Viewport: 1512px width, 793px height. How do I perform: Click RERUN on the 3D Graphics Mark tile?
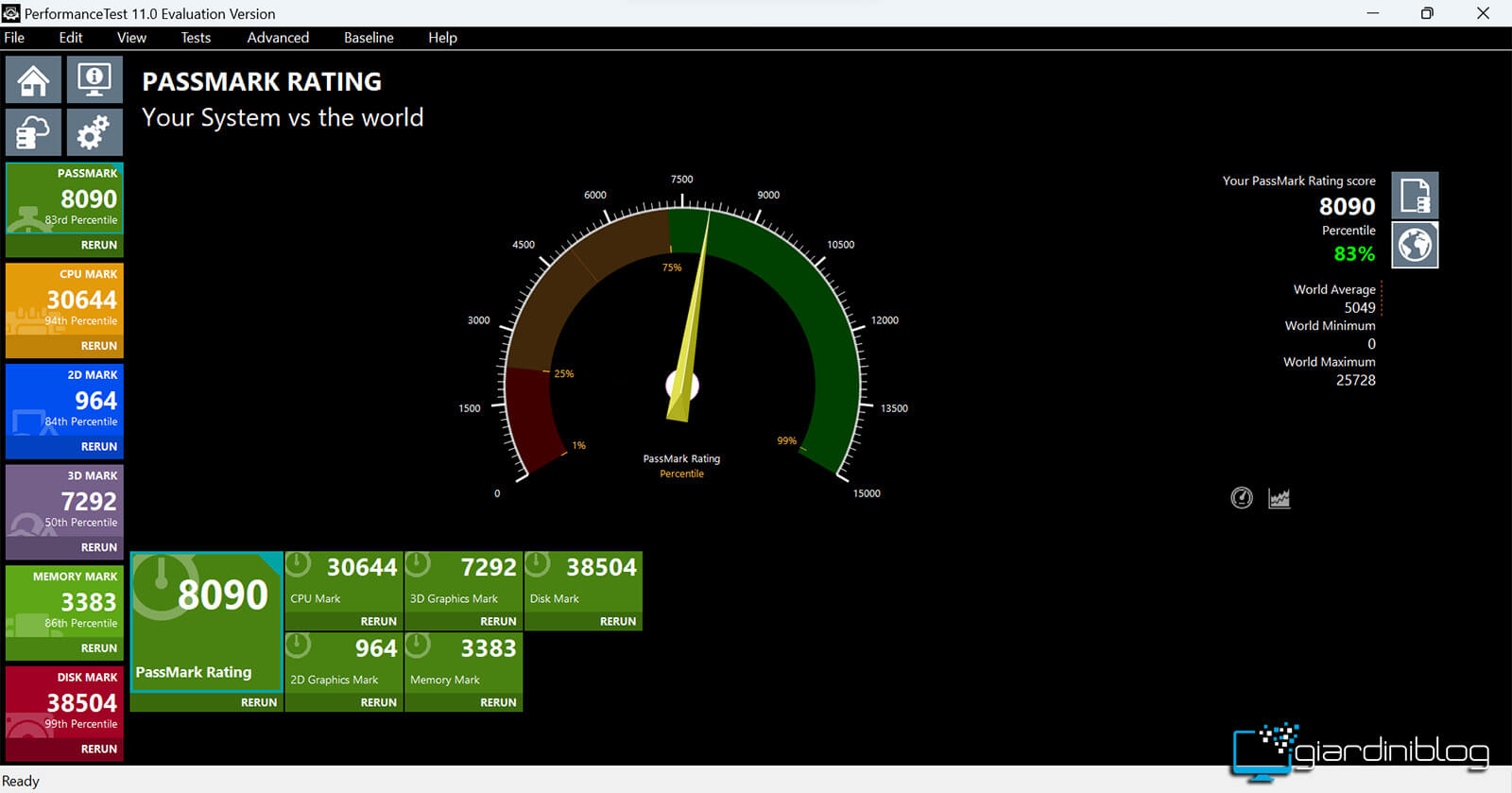[498, 621]
